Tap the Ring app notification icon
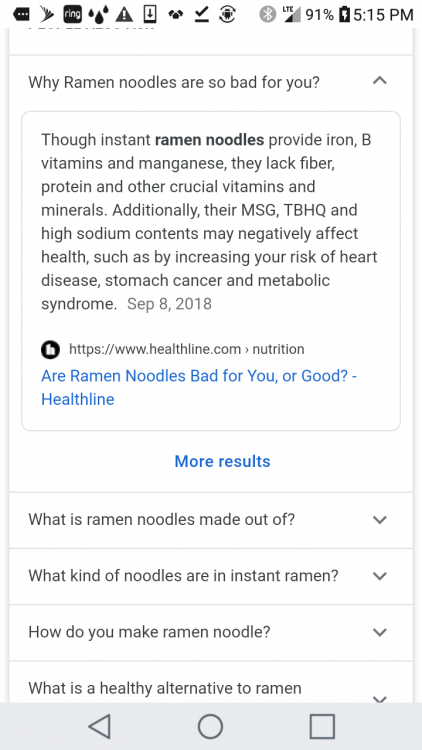 point(72,14)
